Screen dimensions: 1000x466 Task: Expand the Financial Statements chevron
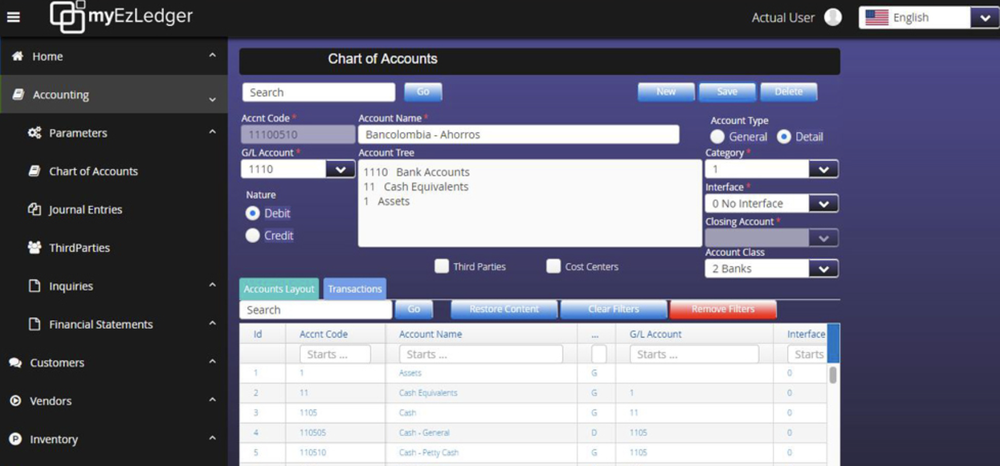212,323
